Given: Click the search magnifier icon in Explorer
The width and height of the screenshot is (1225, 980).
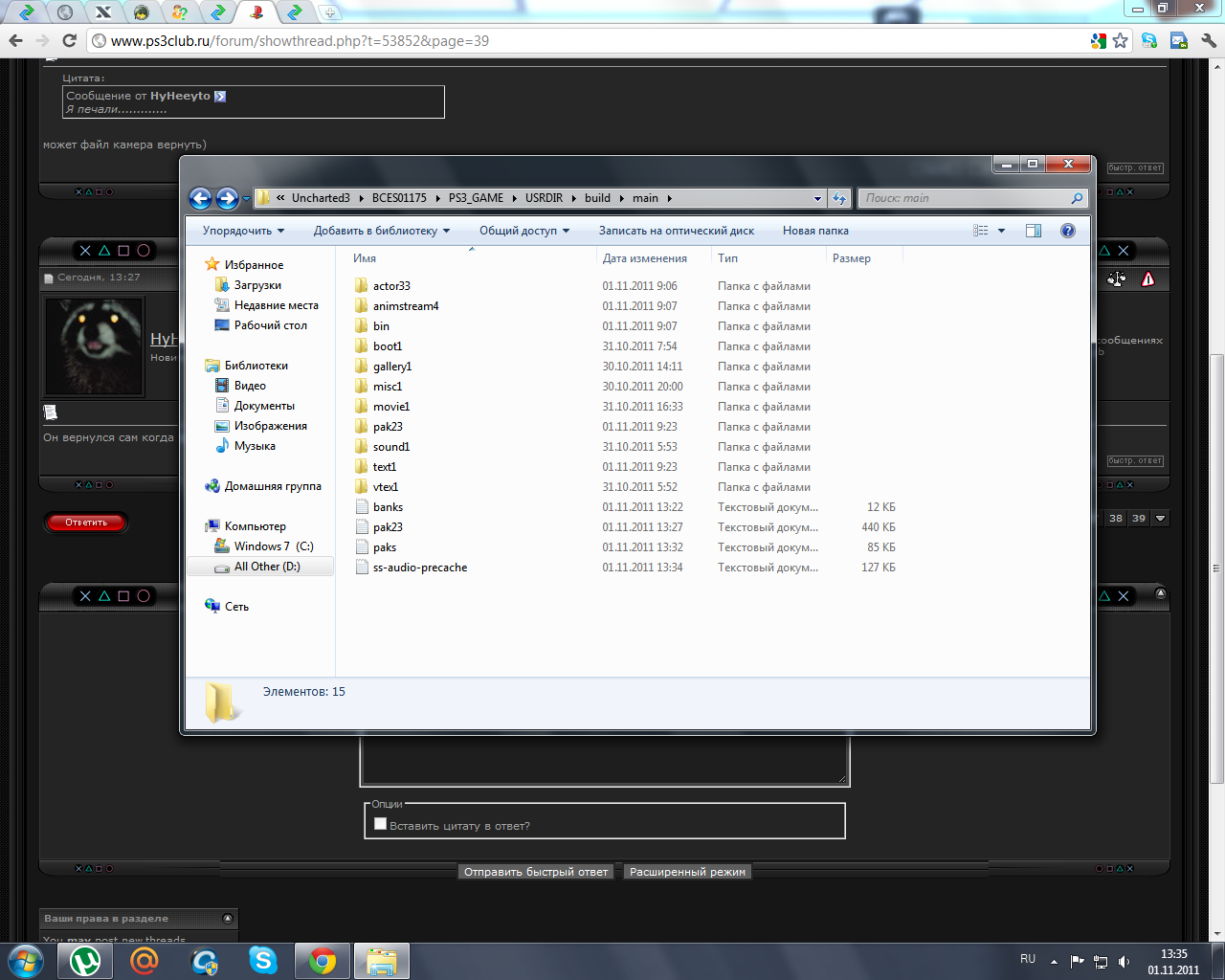Looking at the screenshot, I should click(x=1077, y=198).
